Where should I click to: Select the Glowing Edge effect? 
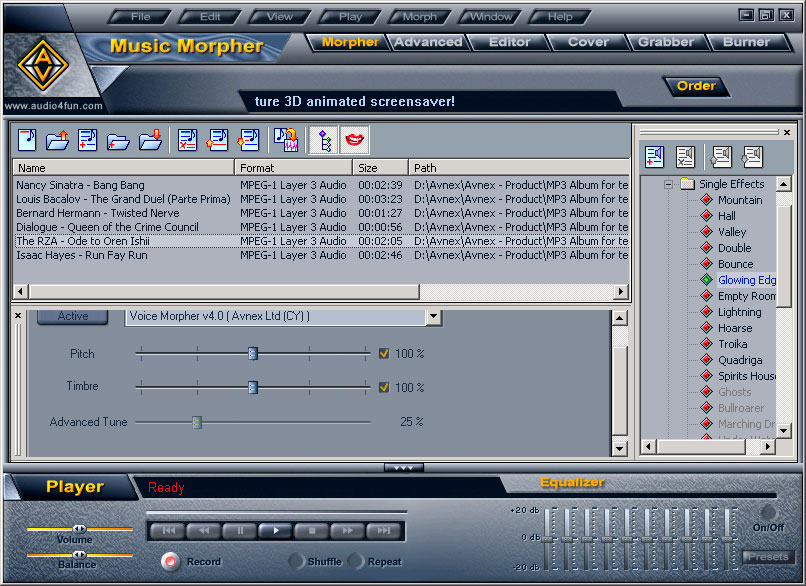746,280
